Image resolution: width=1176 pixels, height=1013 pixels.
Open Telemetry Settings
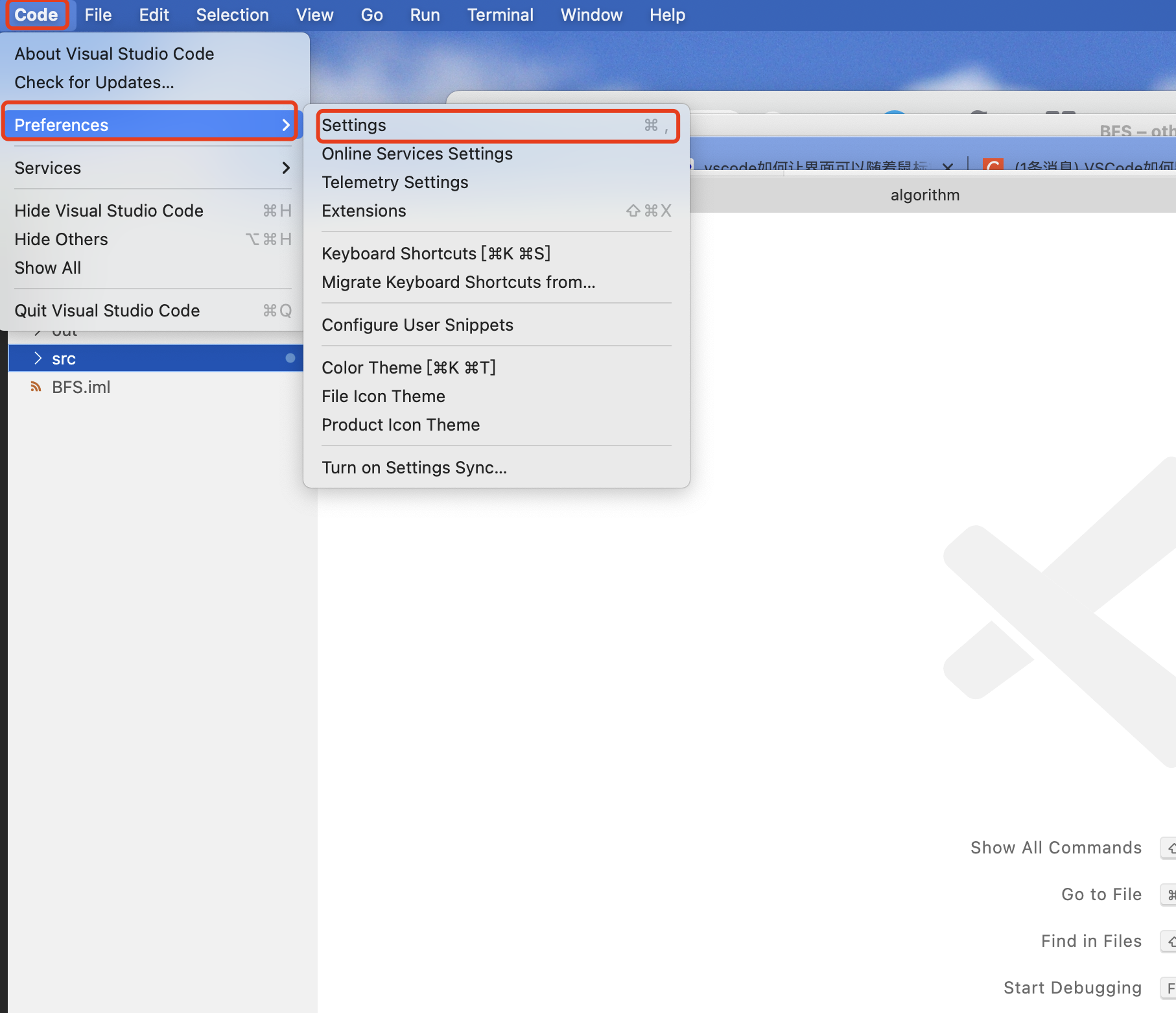(497, 182)
